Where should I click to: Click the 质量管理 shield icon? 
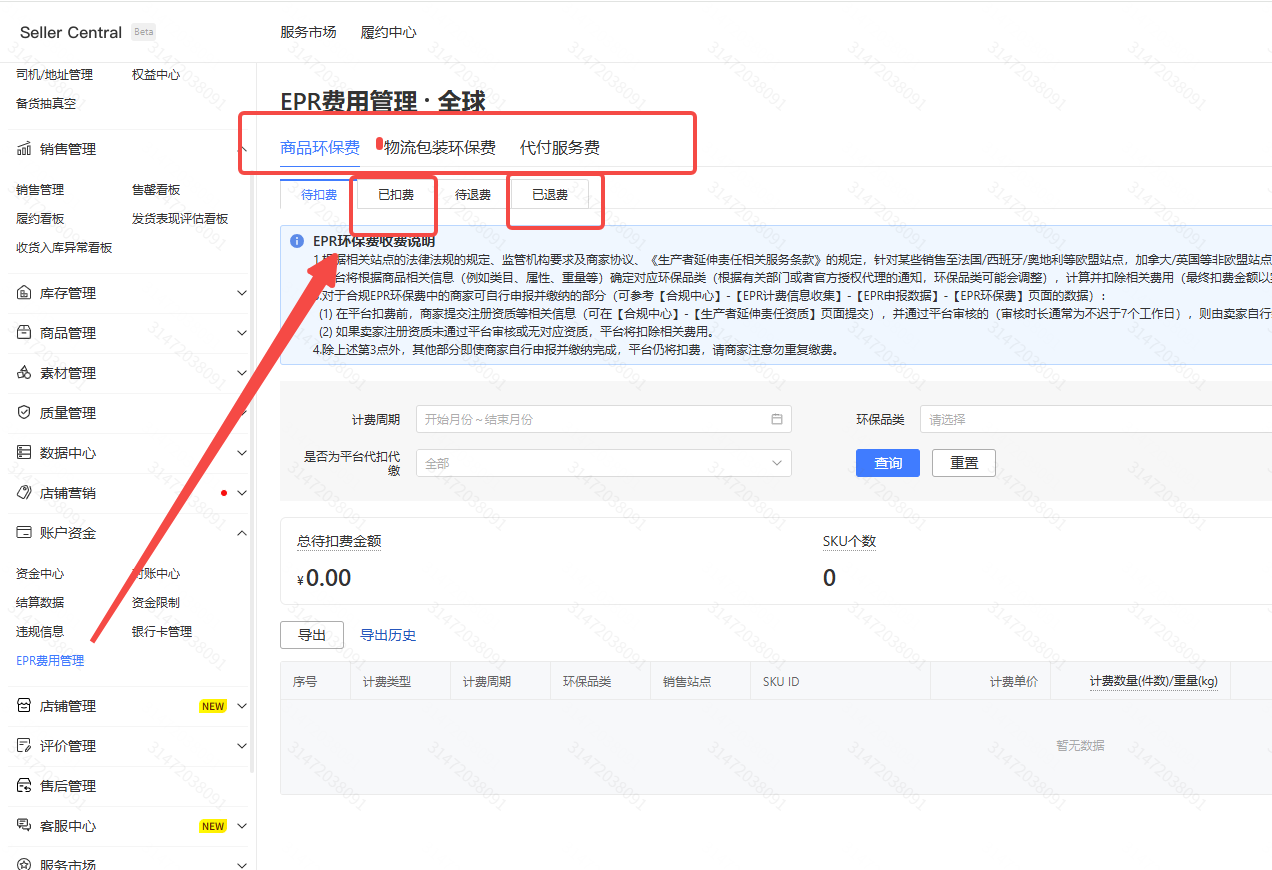(24, 413)
